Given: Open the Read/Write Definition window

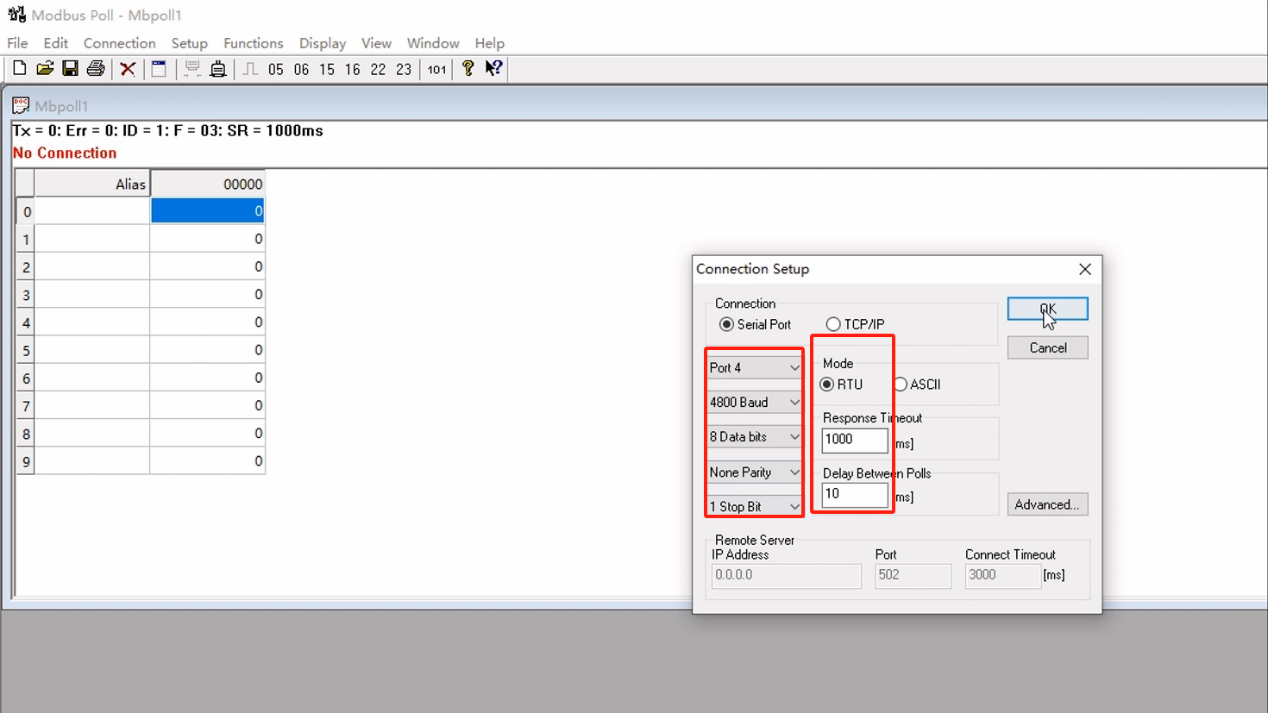Looking at the screenshot, I should (159, 68).
